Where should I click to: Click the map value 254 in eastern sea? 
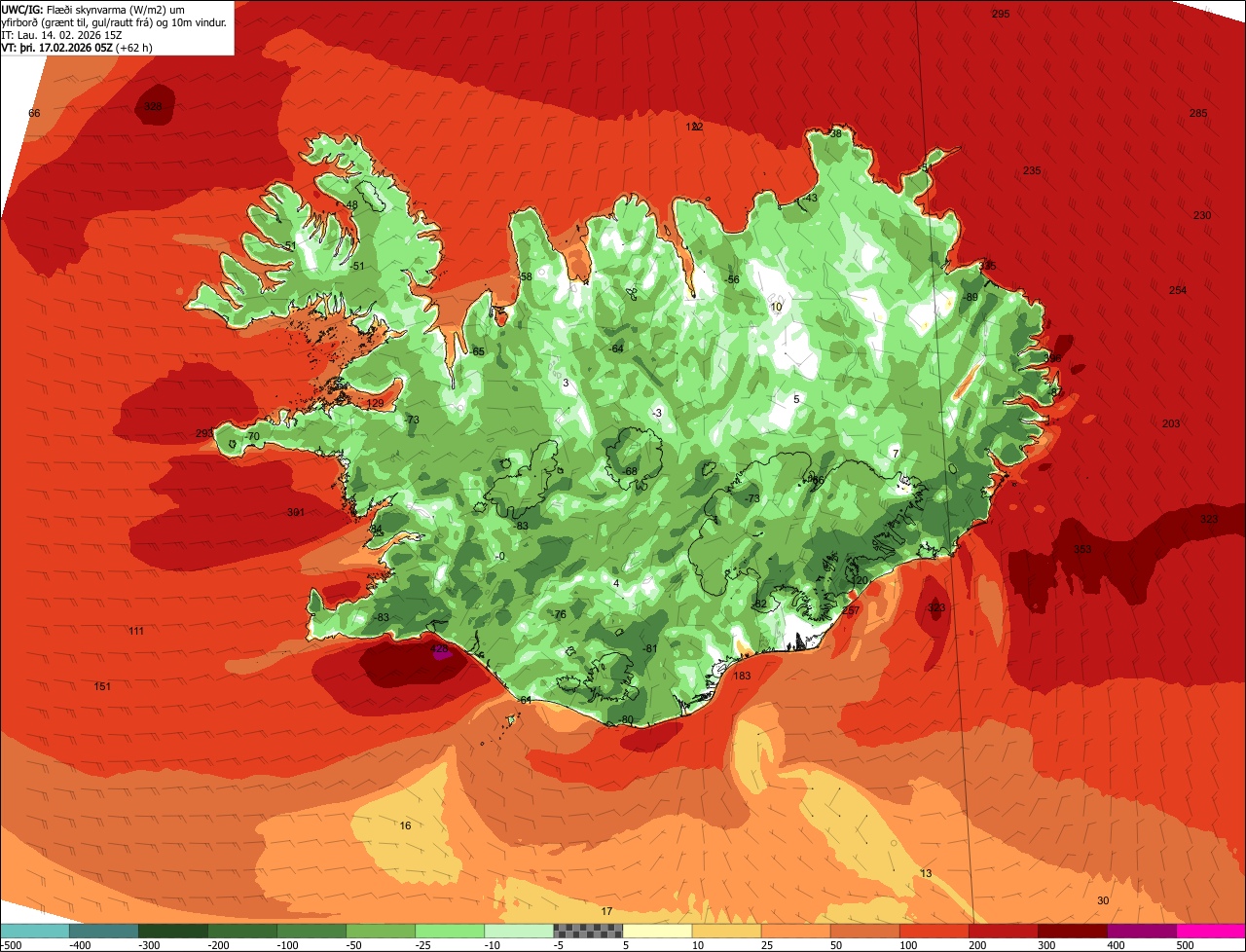point(1178,291)
